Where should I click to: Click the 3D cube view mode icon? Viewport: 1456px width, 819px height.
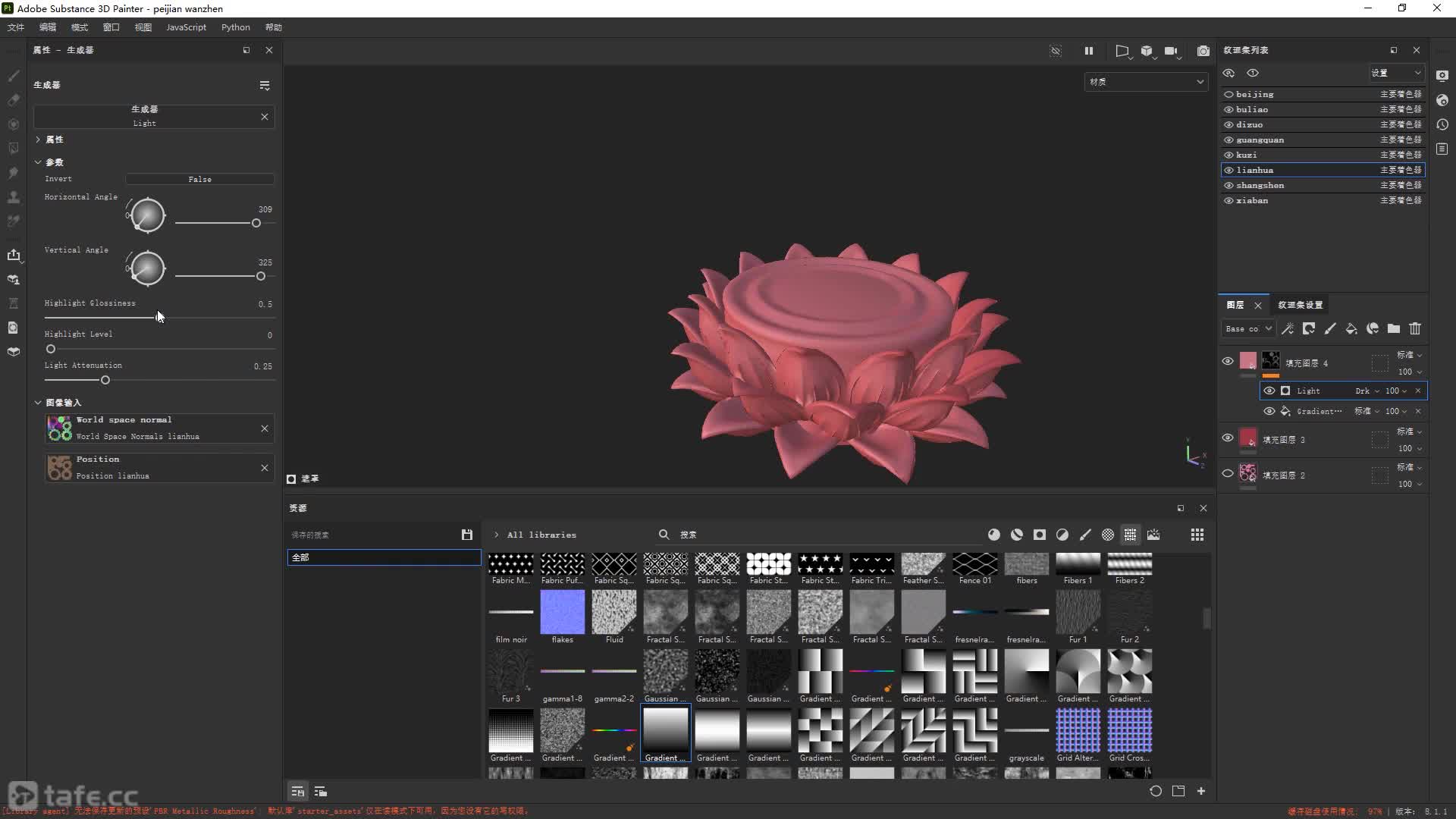1147,51
